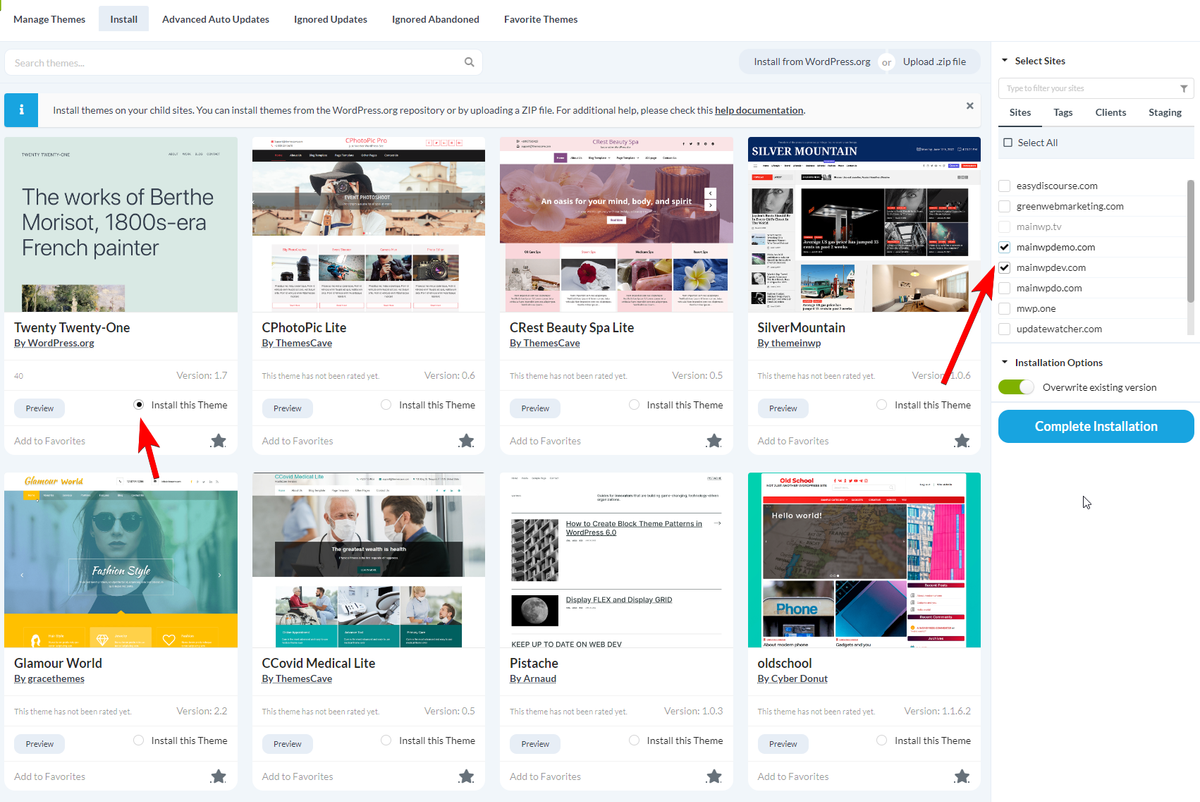Select the Install this Theme radio for CPhotoPic Lite
This screenshot has width=1200, height=802.
tap(385, 405)
